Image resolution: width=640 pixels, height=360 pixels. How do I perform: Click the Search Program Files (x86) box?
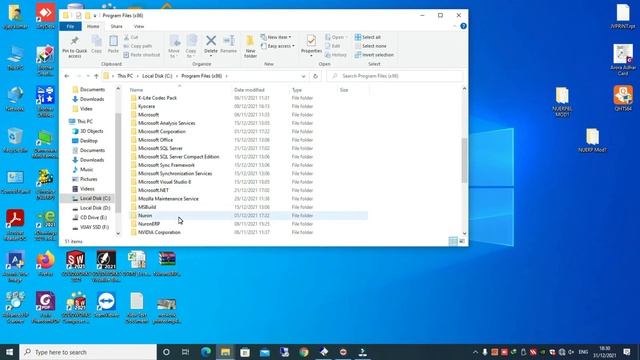click(396, 76)
